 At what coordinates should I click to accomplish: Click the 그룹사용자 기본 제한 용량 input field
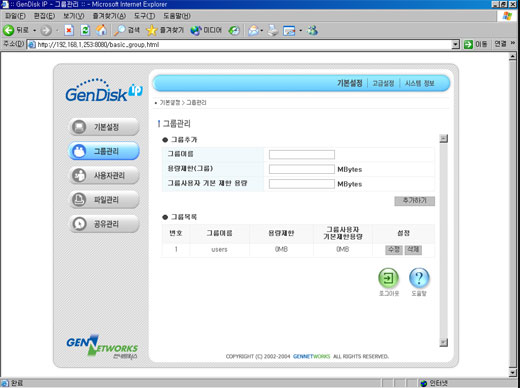302,184
